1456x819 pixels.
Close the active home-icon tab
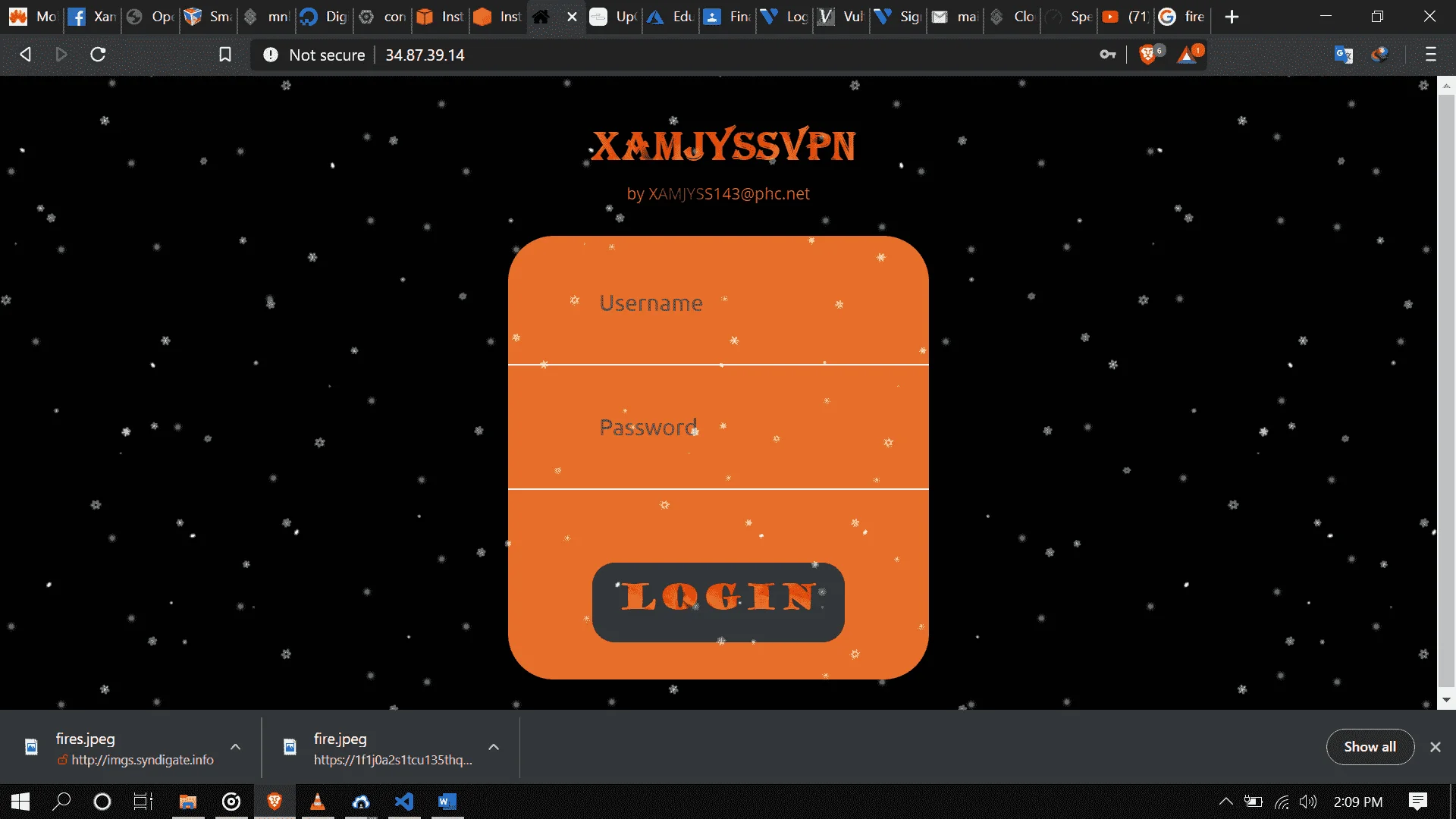572,17
